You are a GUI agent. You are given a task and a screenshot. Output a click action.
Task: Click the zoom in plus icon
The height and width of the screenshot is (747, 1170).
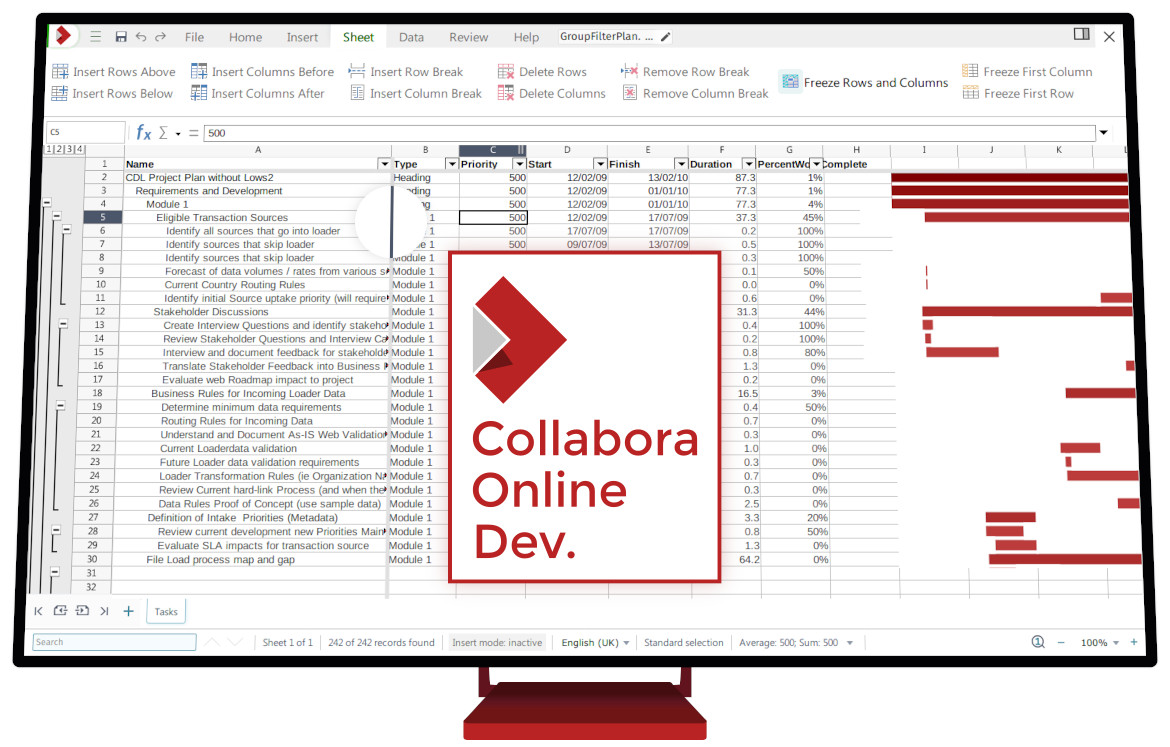click(1134, 642)
